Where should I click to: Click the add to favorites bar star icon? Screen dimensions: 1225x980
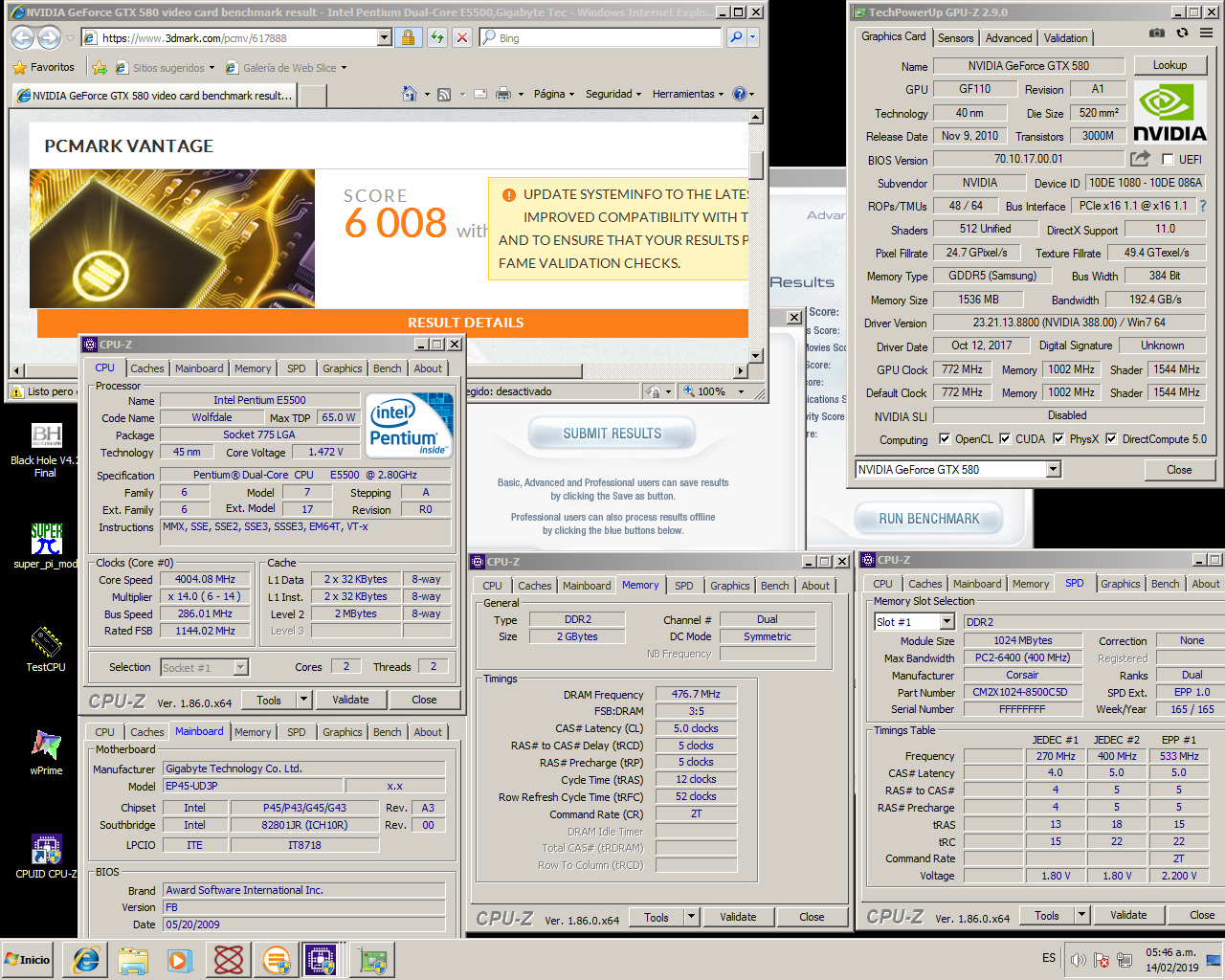click(99, 68)
